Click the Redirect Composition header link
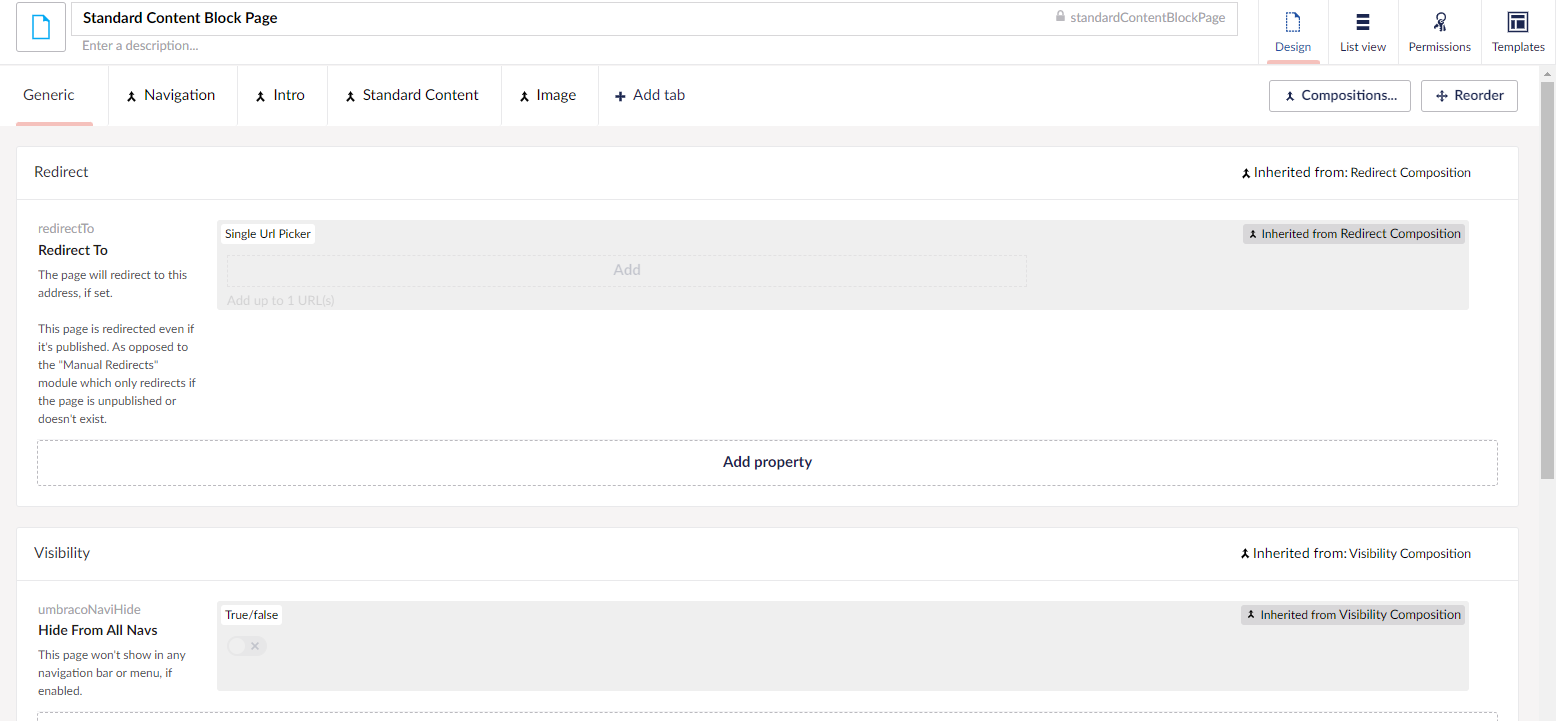The height and width of the screenshot is (721, 1556). coord(1410,173)
